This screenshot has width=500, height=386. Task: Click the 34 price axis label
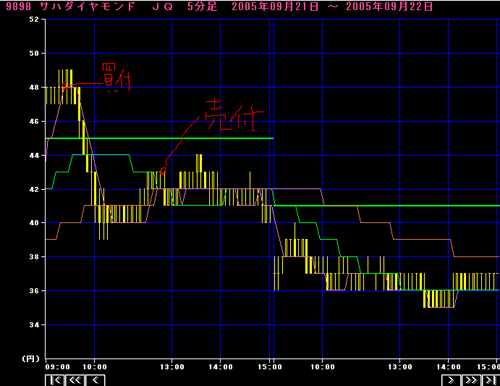point(34,325)
